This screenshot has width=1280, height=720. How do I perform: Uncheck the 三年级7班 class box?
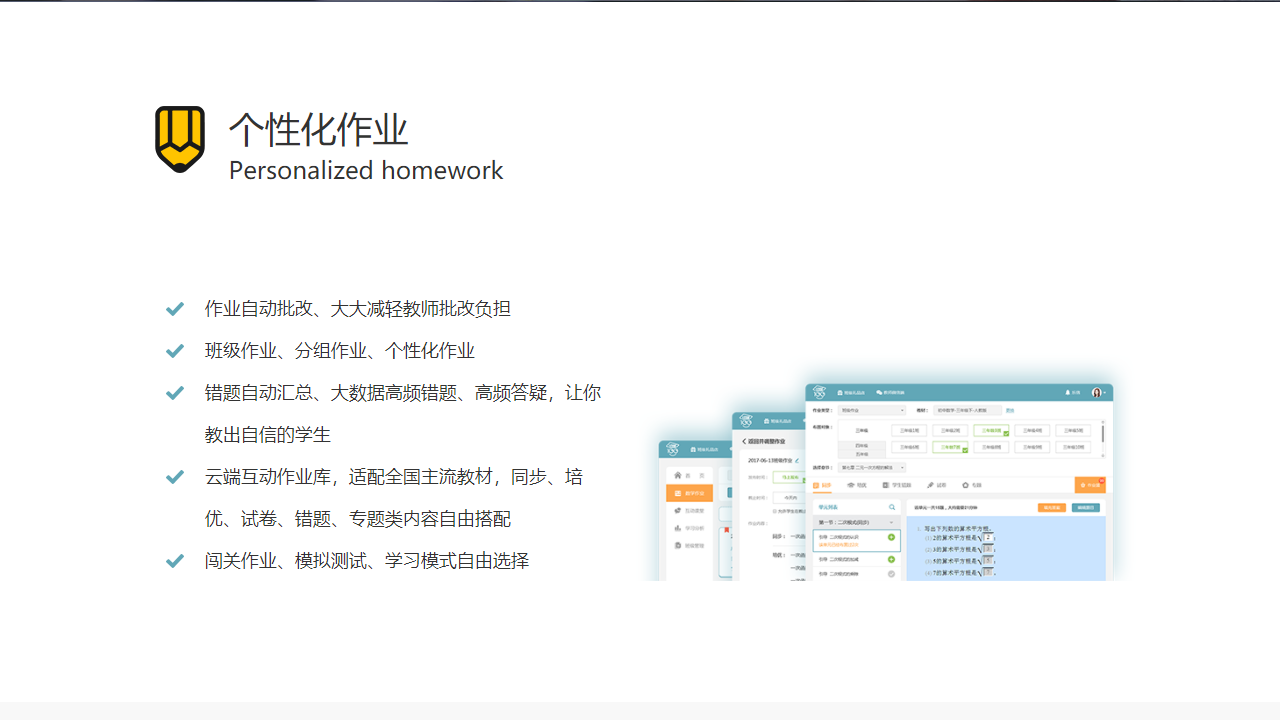(951, 448)
